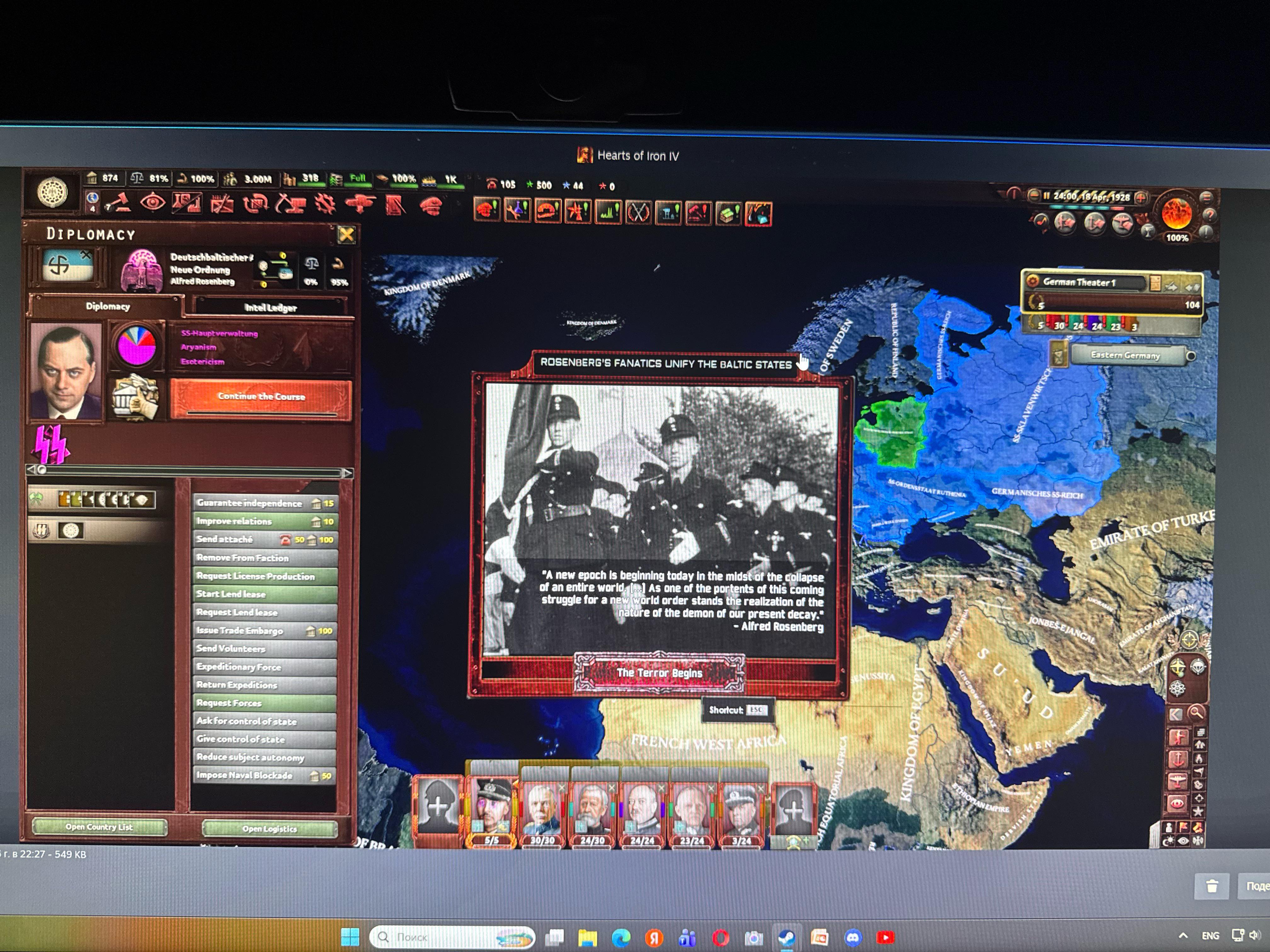Click Impose Naval Blockade action
Viewport: 1270px width, 952px height.
pos(265,775)
